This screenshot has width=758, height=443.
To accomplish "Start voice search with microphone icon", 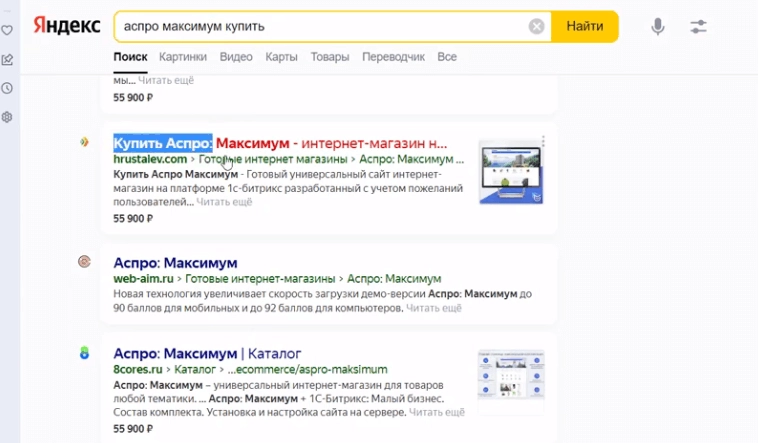I will pyautogui.click(x=657, y=26).
